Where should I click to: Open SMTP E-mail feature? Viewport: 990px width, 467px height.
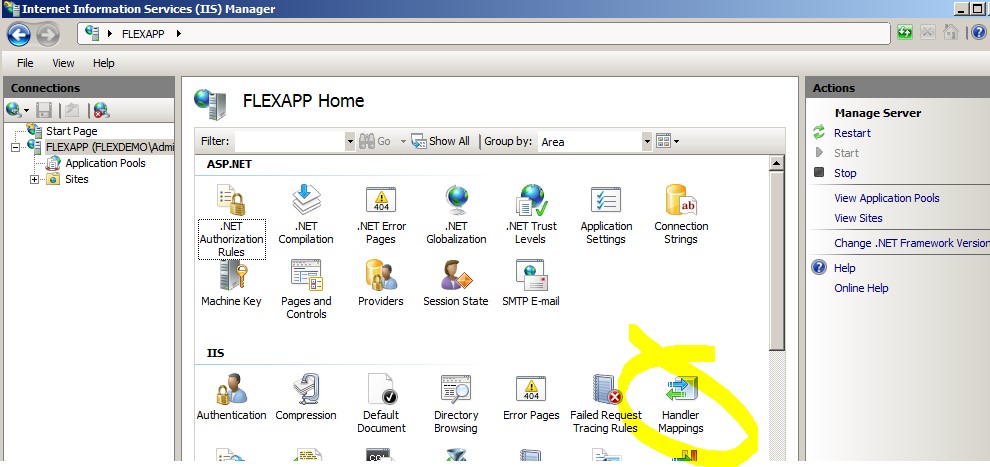click(x=531, y=283)
